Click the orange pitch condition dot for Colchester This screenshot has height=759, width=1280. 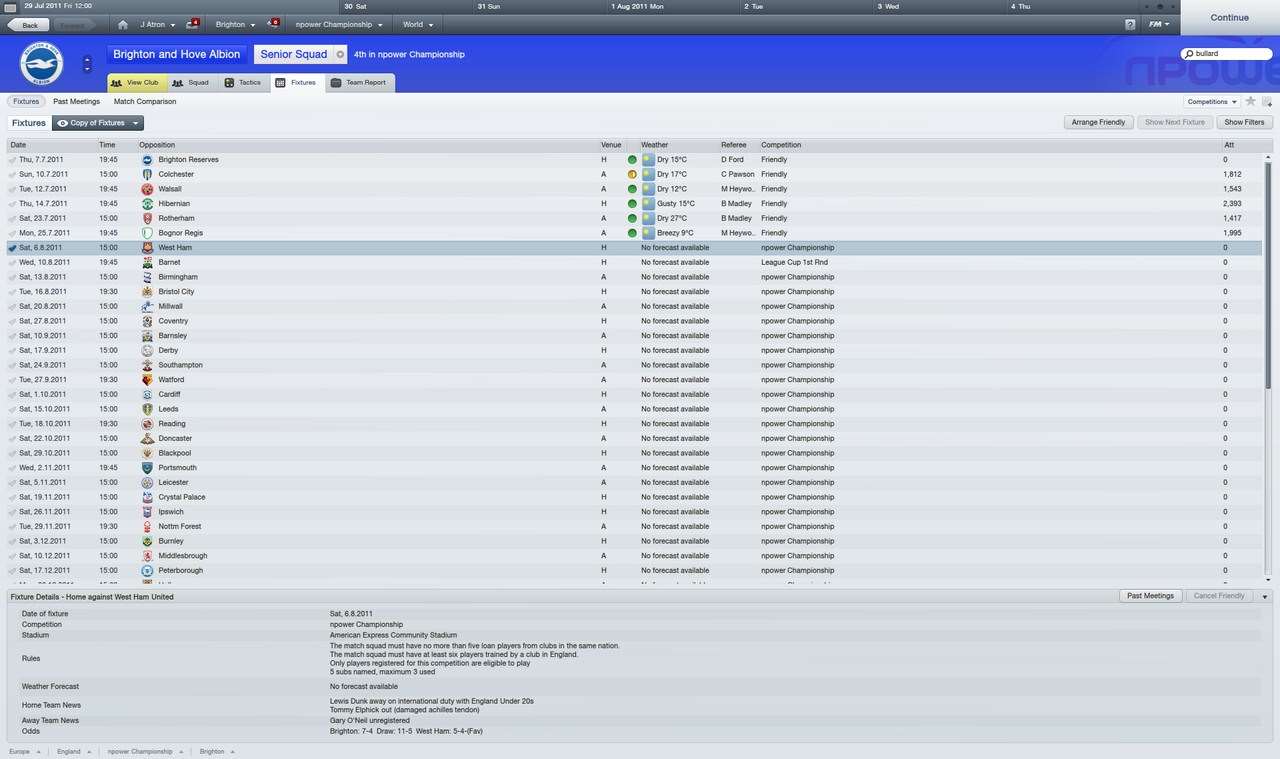pos(632,174)
